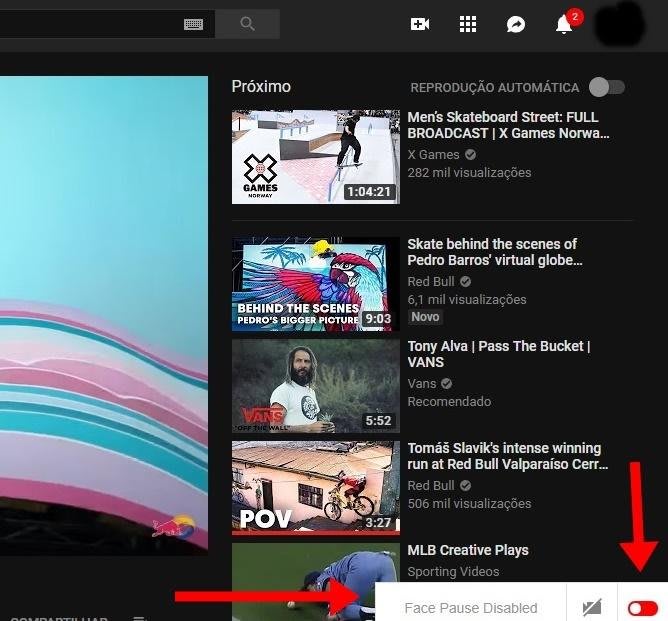Open the YouTube apps grid icon
The width and height of the screenshot is (668, 621).
coord(468,24)
